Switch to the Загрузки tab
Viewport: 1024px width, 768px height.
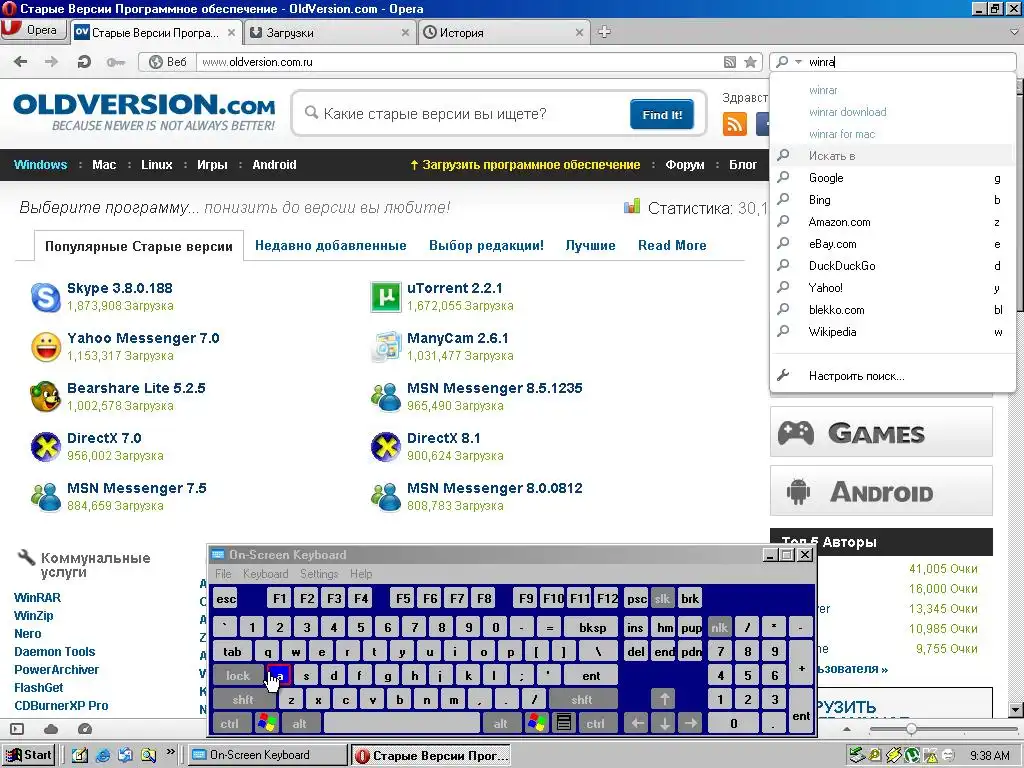330,33
